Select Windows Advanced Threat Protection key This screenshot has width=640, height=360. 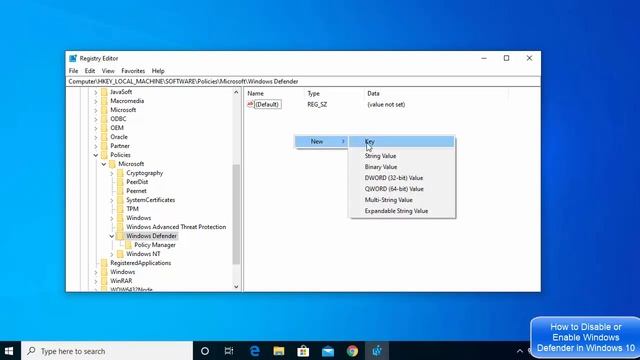click(x=176, y=227)
